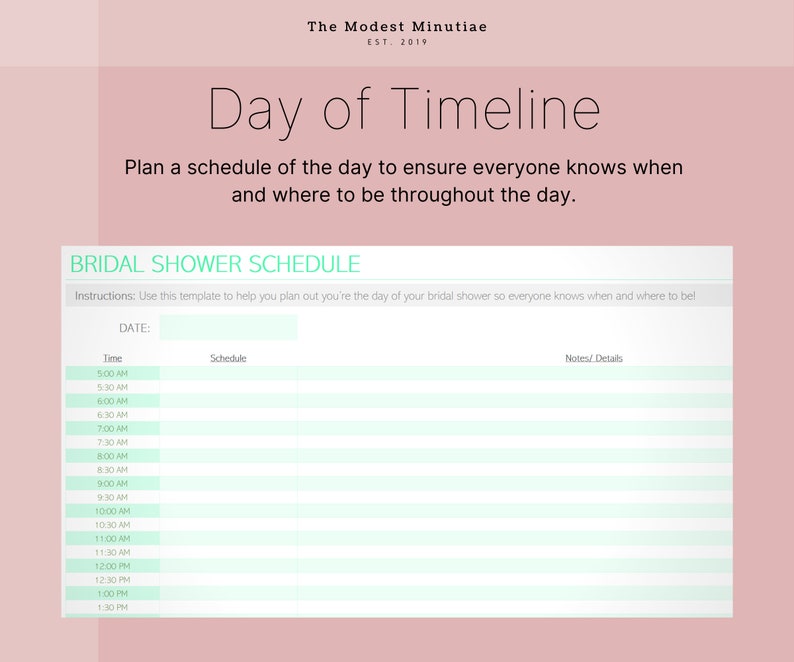Image resolution: width=794 pixels, height=662 pixels.
Task: Select the 5:00 AM time cell
Action: pyautogui.click(x=112, y=373)
